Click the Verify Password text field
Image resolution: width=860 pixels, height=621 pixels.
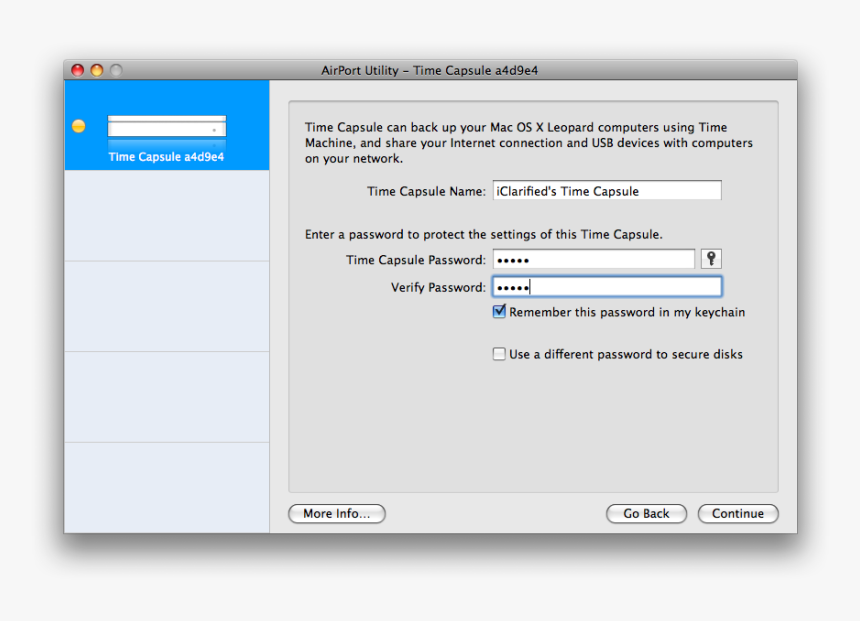(607, 286)
